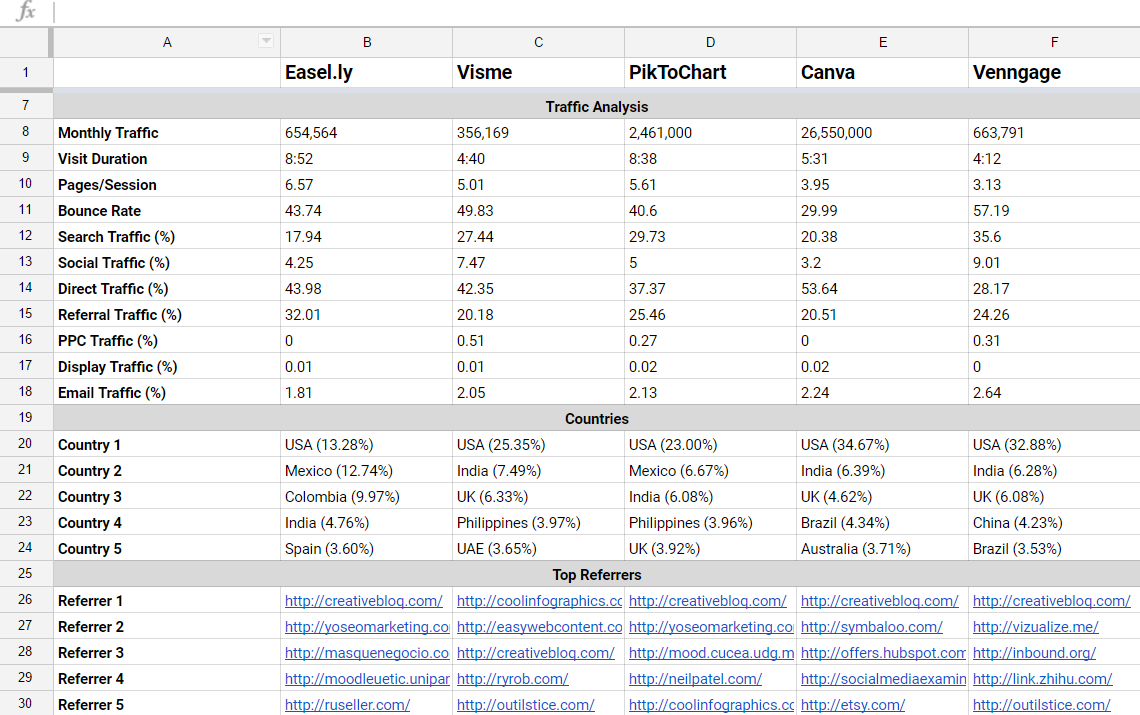The height and width of the screenshot is (715, 1140).
Task: Visit the vizualize.me link
Action: (1035, 627)
